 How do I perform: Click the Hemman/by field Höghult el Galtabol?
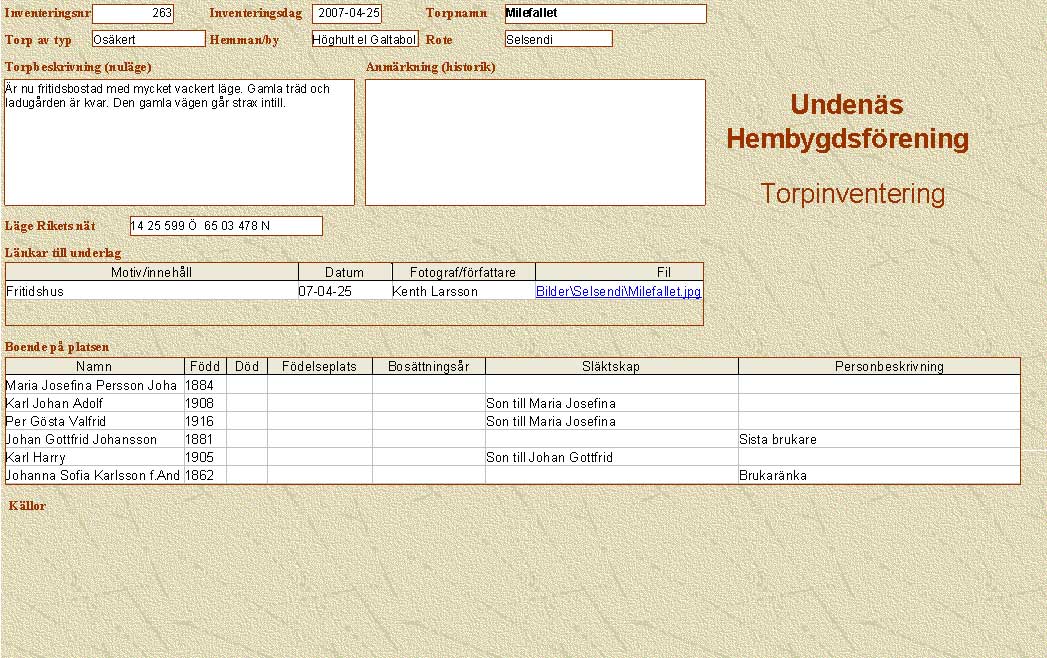(364, 39)
